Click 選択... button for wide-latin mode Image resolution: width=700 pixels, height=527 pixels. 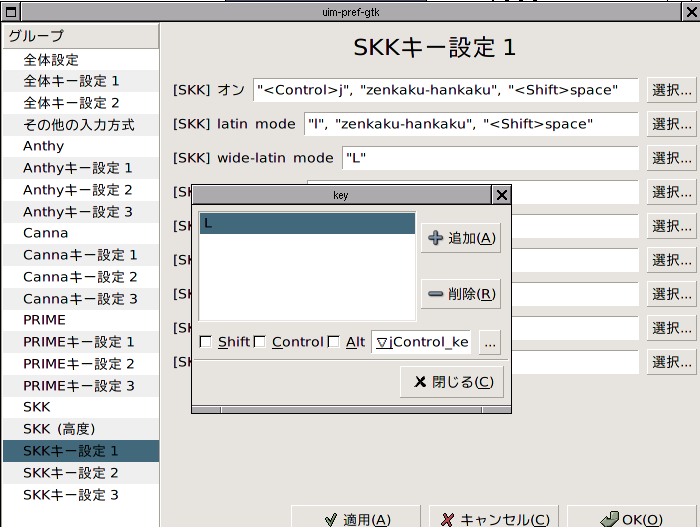[671, 158]
